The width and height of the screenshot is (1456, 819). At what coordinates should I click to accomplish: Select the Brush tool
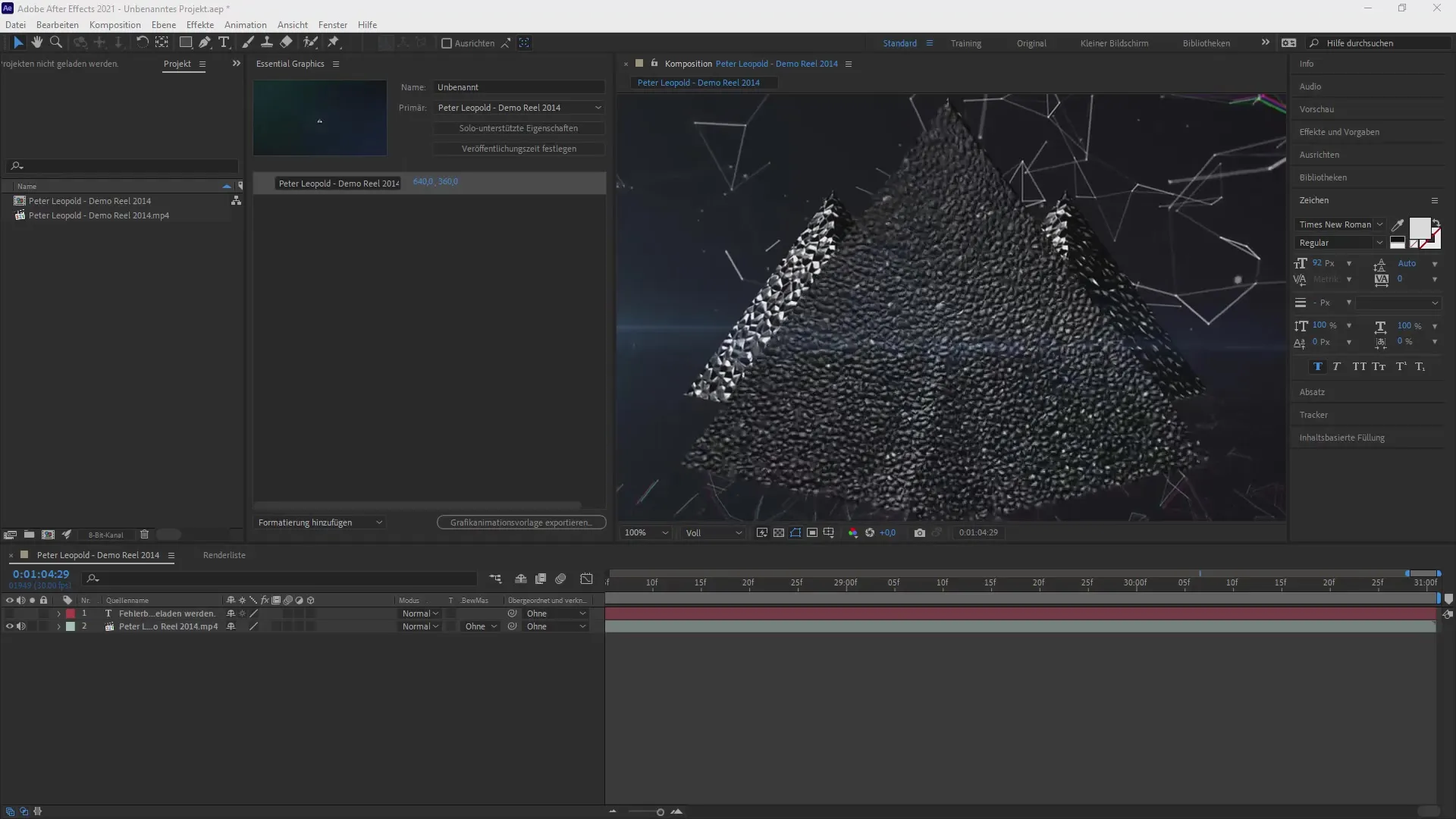[248, 43]
